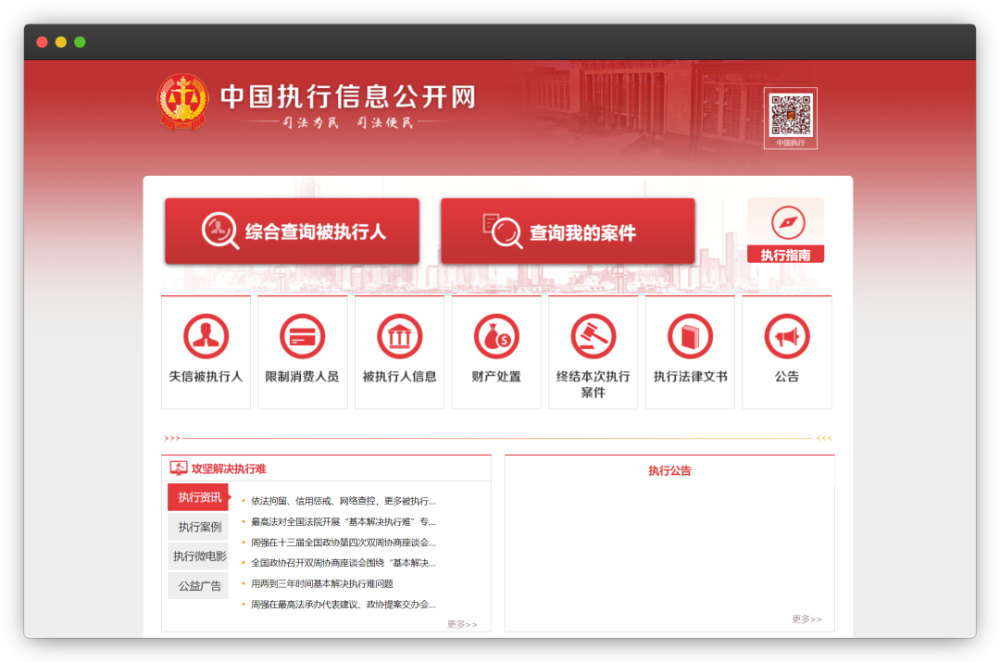Click the 终结本次执行案件 gavel icon
Screen dimensions: 1000x662
[593, 336]
